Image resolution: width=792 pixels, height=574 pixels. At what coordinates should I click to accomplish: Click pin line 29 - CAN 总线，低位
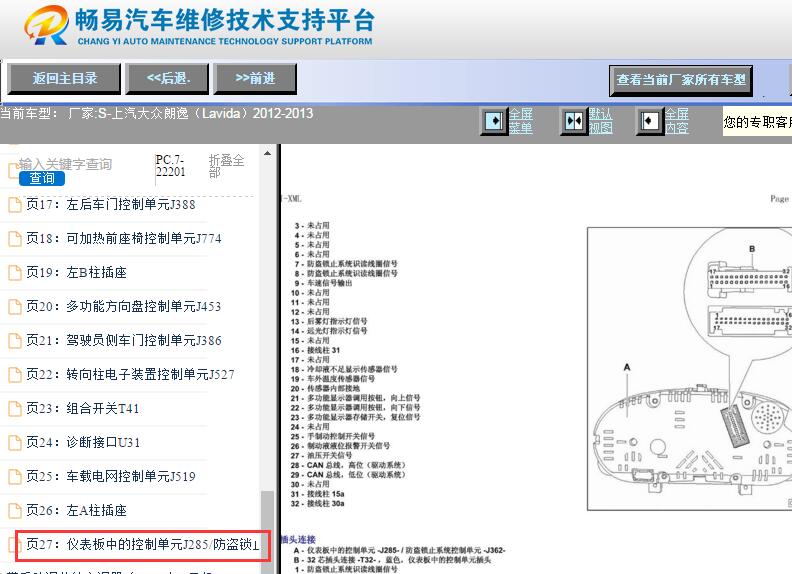348,474
